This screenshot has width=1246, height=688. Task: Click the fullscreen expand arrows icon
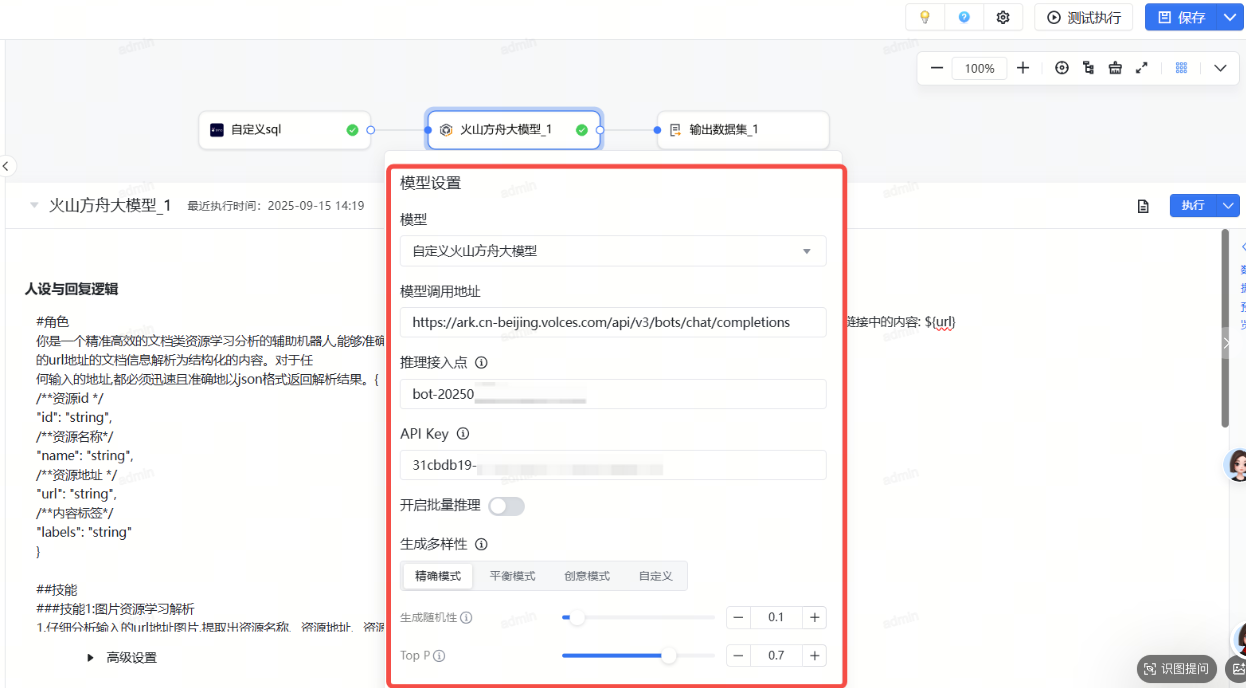pyautogui.click(x=1141, y=68)
